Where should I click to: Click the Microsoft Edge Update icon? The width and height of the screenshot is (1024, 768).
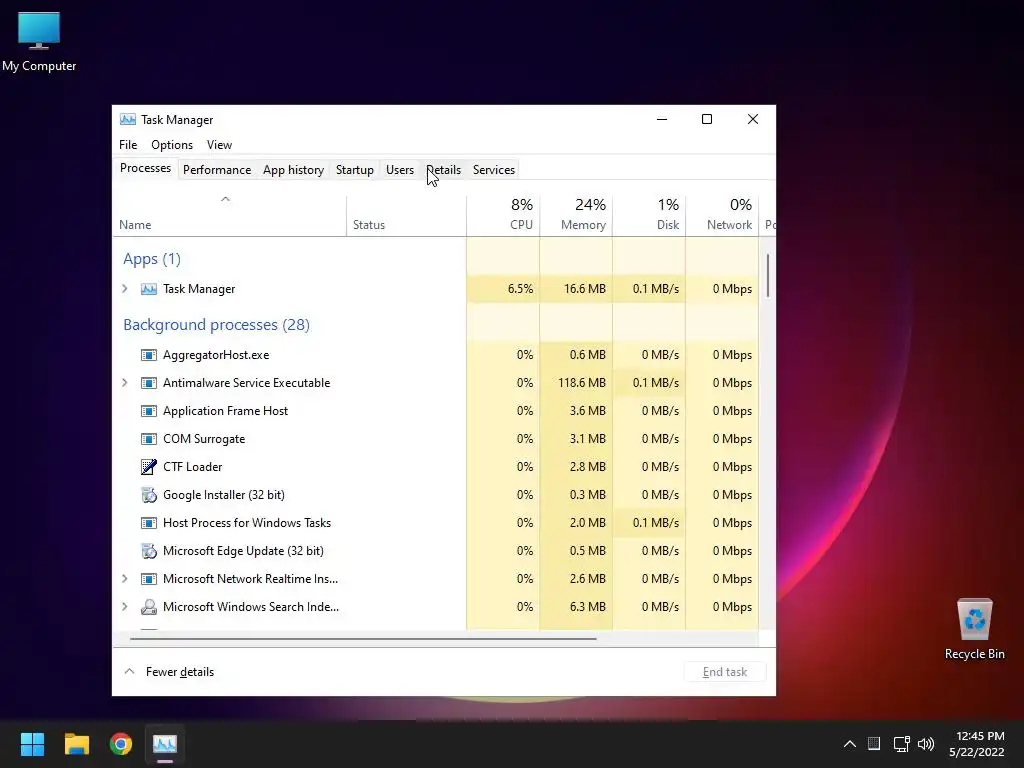click(149, 551)
